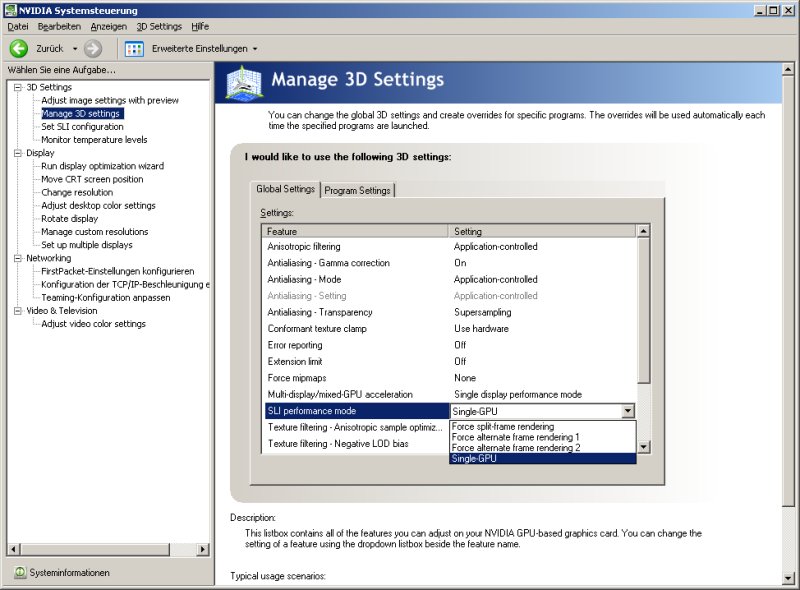800x590 pixels.
Task: Open the Bearbeiten menu
Action: [59, 27]
